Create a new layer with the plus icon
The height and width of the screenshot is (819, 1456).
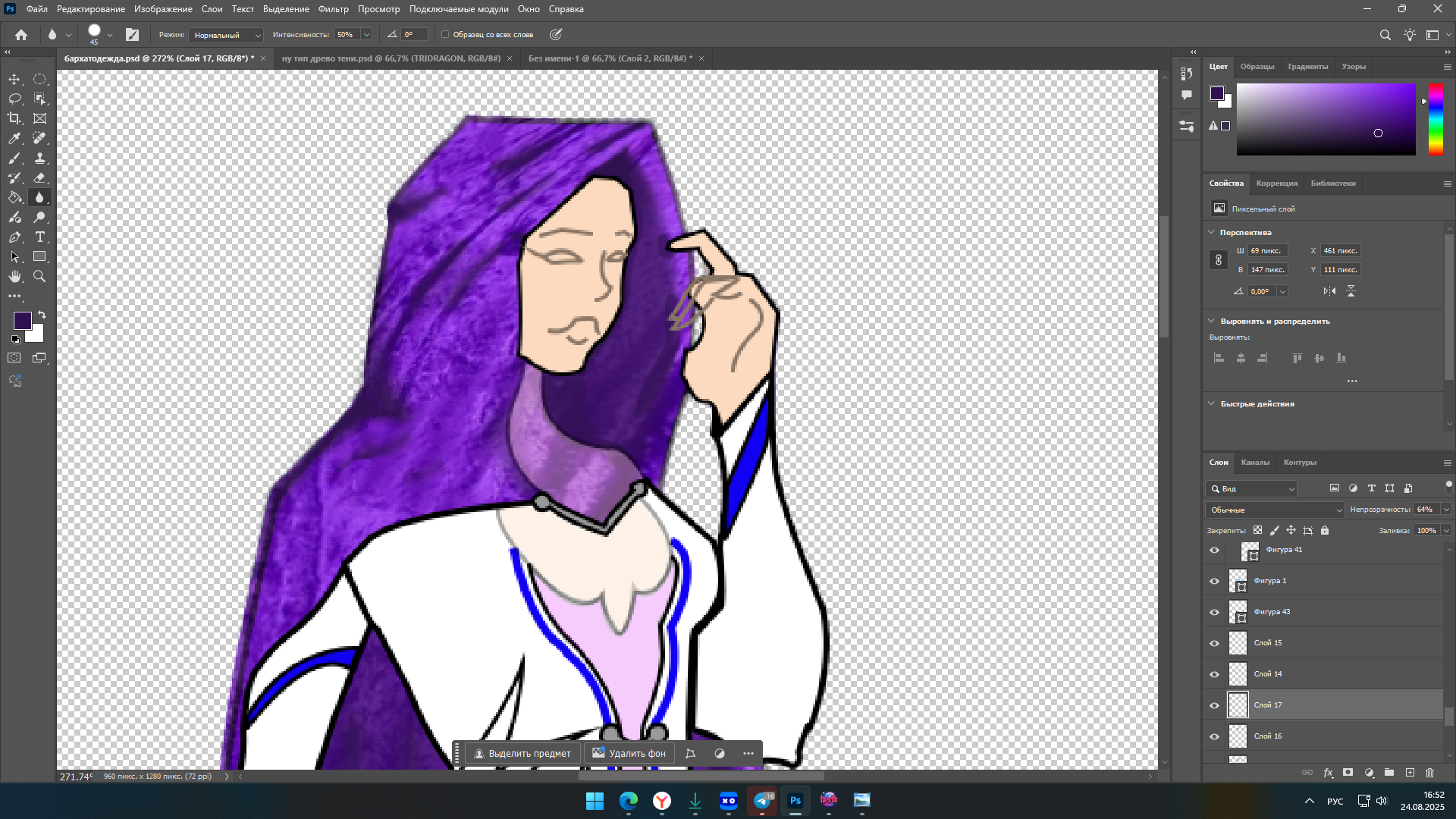point(1410,773)
